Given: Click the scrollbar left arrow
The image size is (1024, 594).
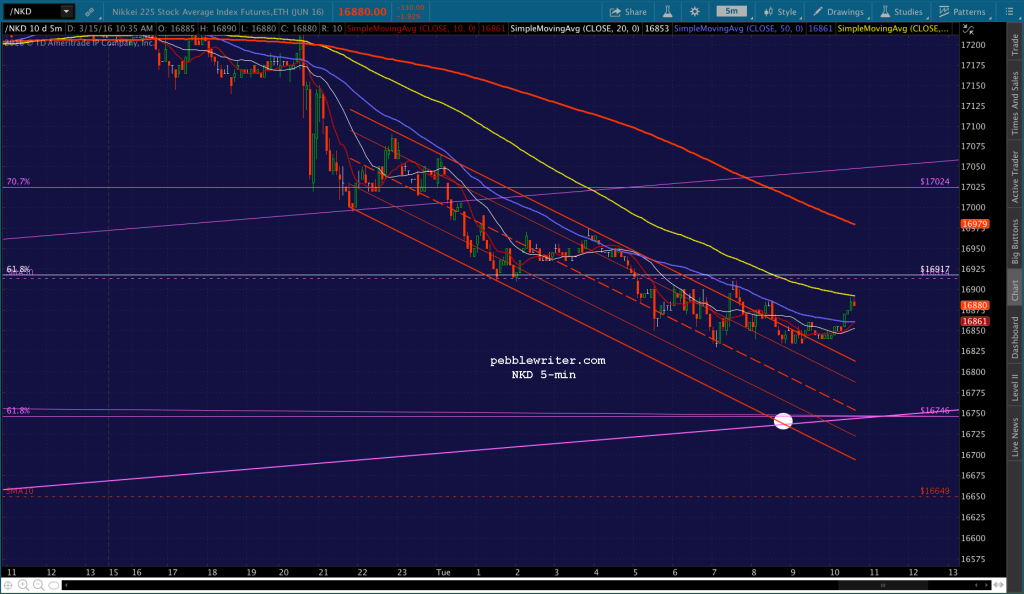Looking at the screenshot, I should (x=66, y=586).
